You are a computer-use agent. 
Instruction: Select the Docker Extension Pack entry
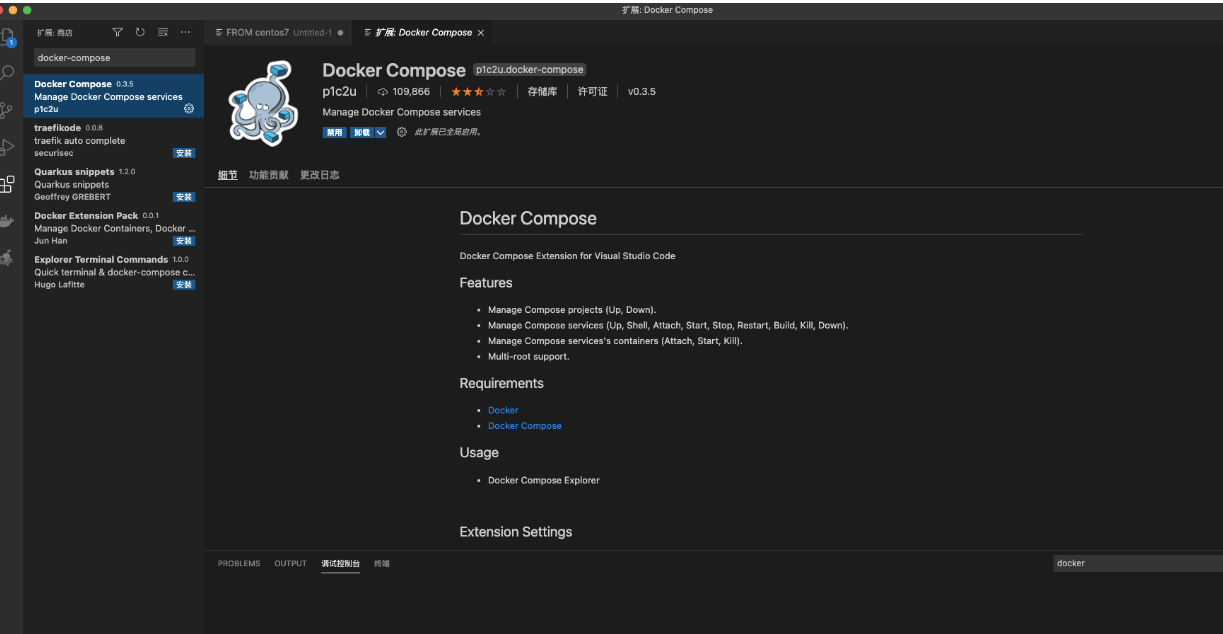(x=113, y=228)
